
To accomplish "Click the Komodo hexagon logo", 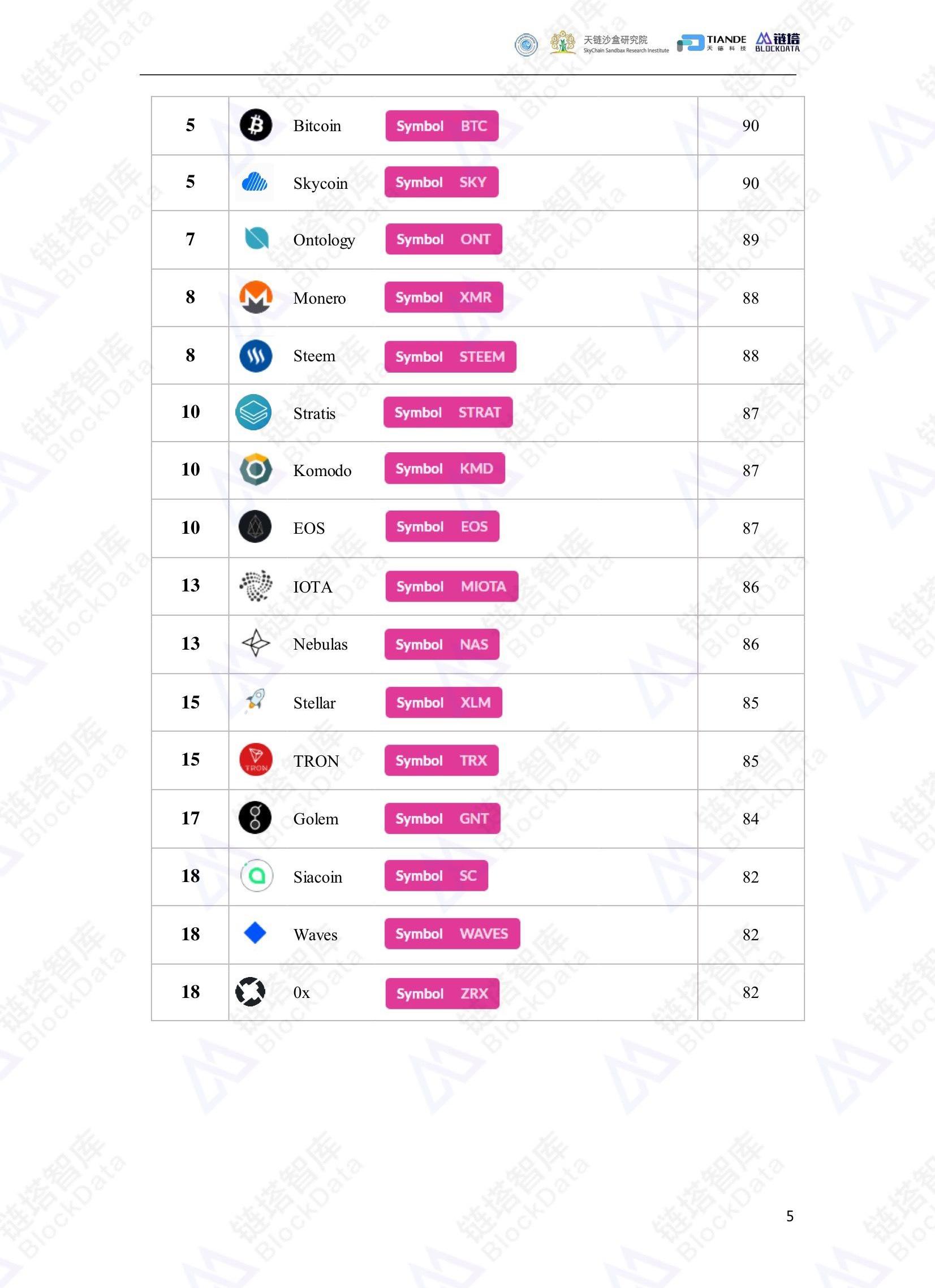I will (256, 470).
